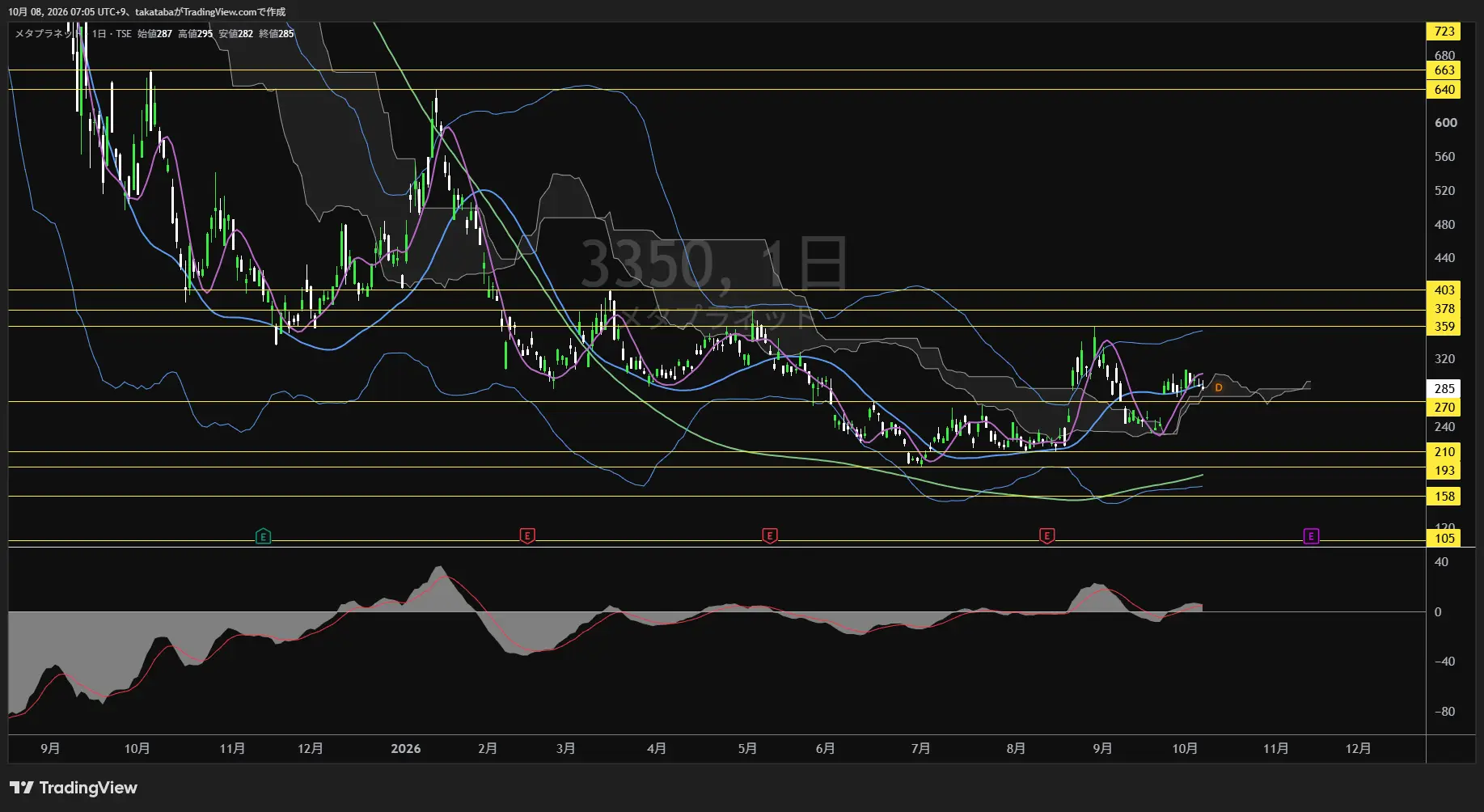Click the 10月 label near chart end
Screen dimensions: 1484x812
point(1185,749)
